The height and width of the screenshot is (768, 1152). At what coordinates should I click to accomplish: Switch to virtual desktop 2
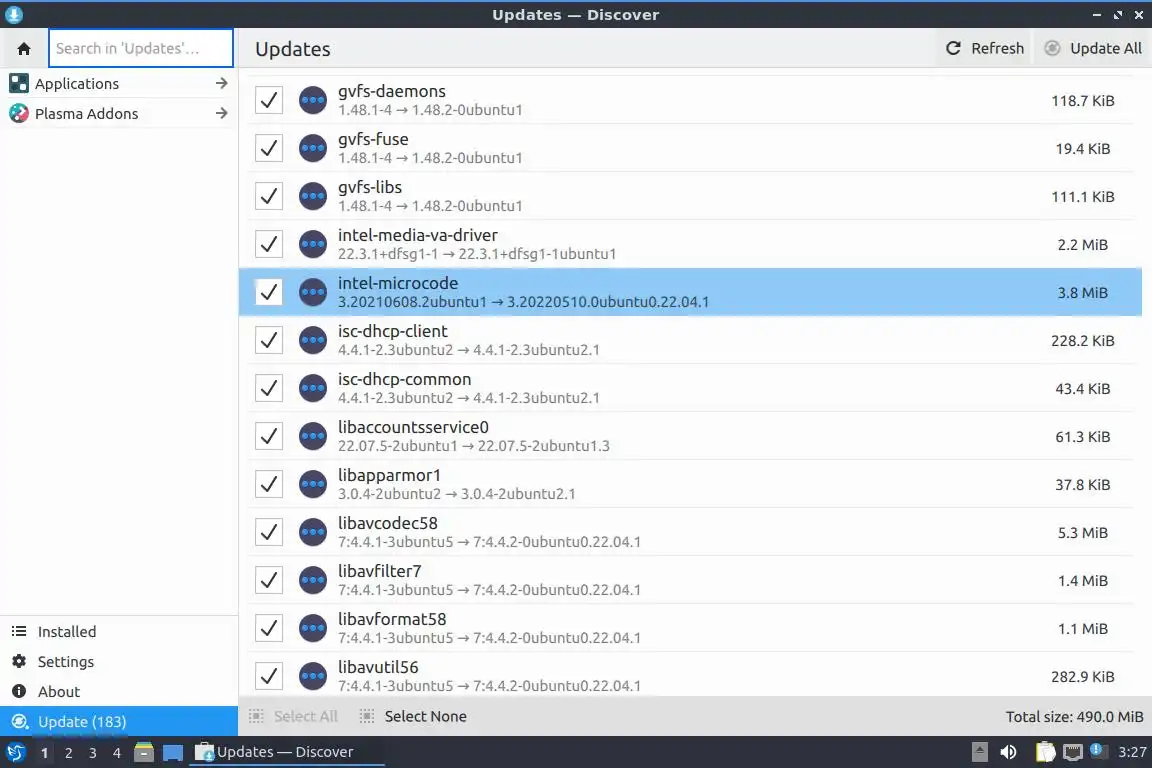[68, 753]
